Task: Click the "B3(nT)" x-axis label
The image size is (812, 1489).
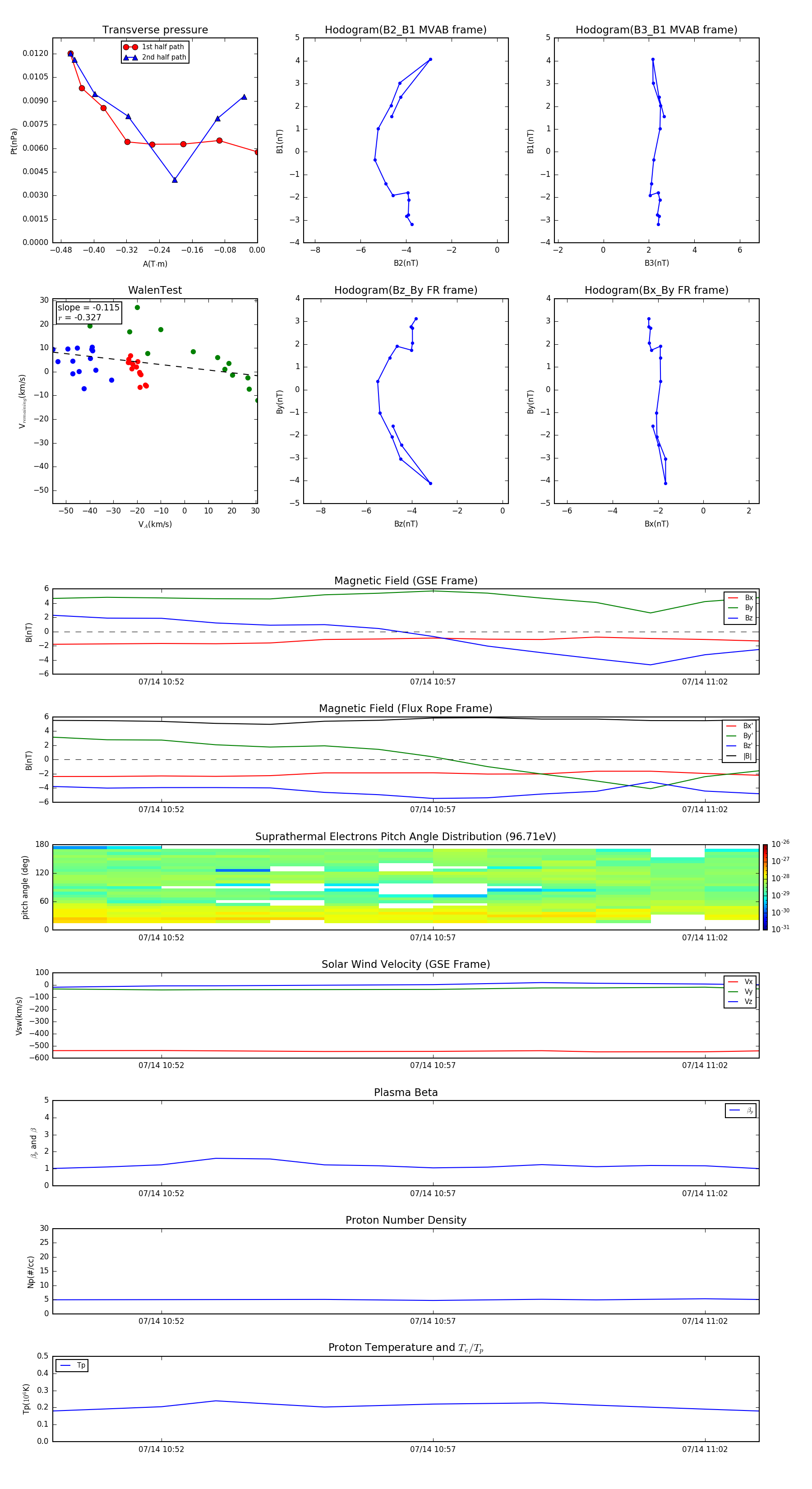Action: (x=656, y=263)
